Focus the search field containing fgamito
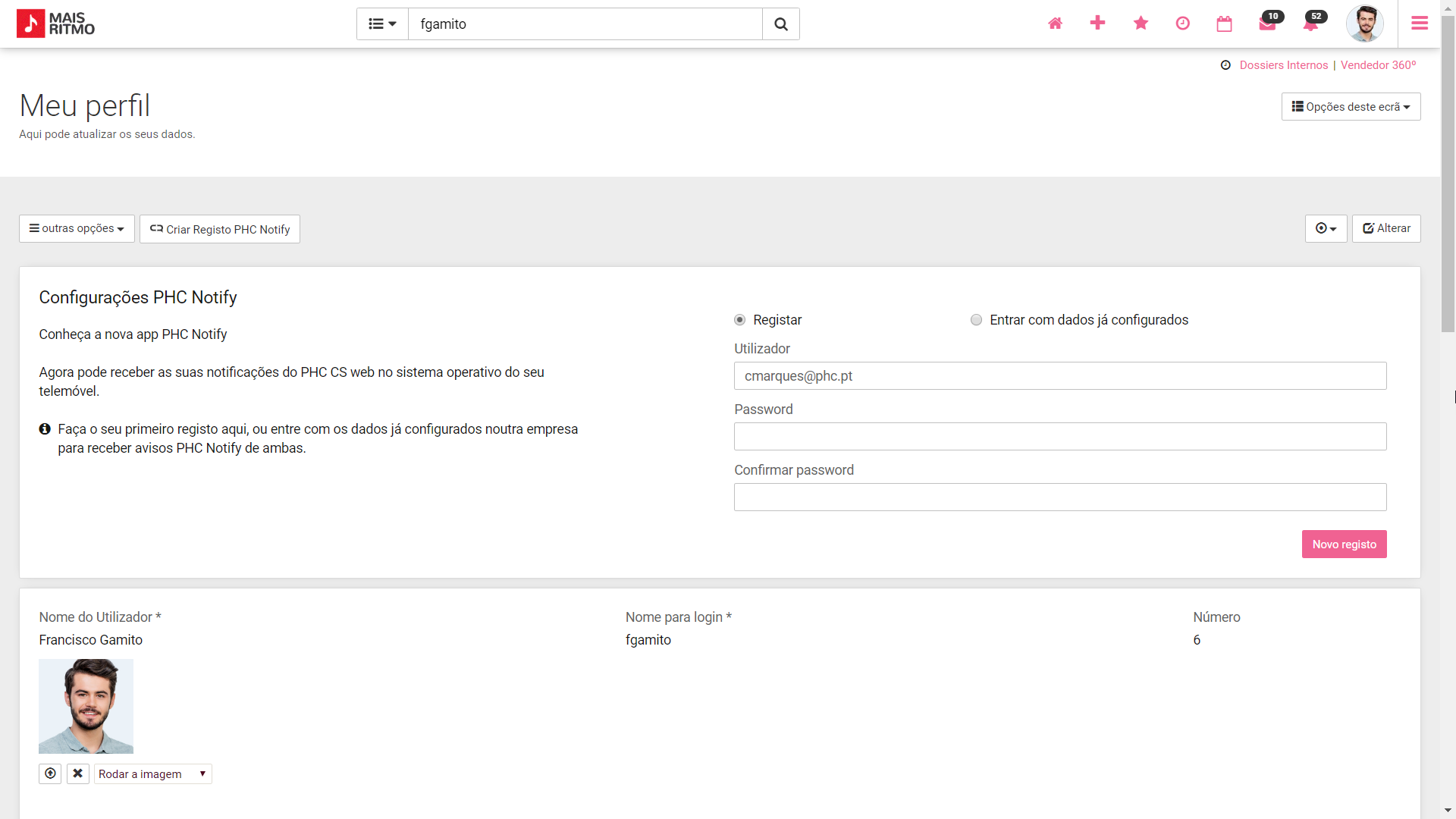The image size is (1456, 819). (585, 24)
